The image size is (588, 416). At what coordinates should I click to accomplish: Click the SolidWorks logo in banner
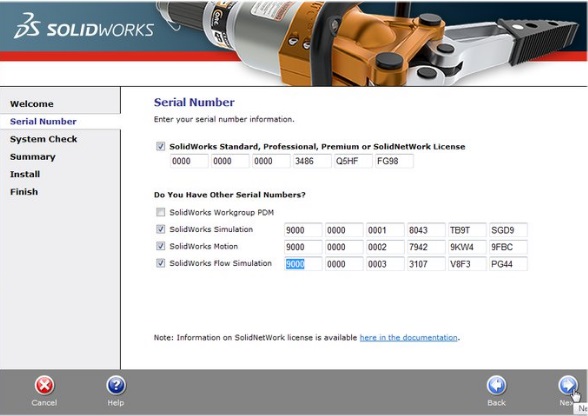[84, 26]
